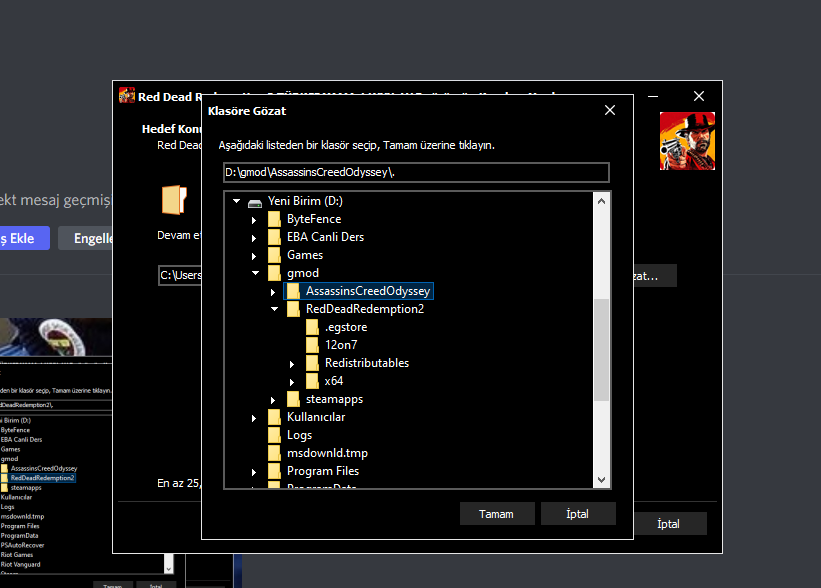
Task: Collapse the gmod folder
Action: (x=256, y=273)
